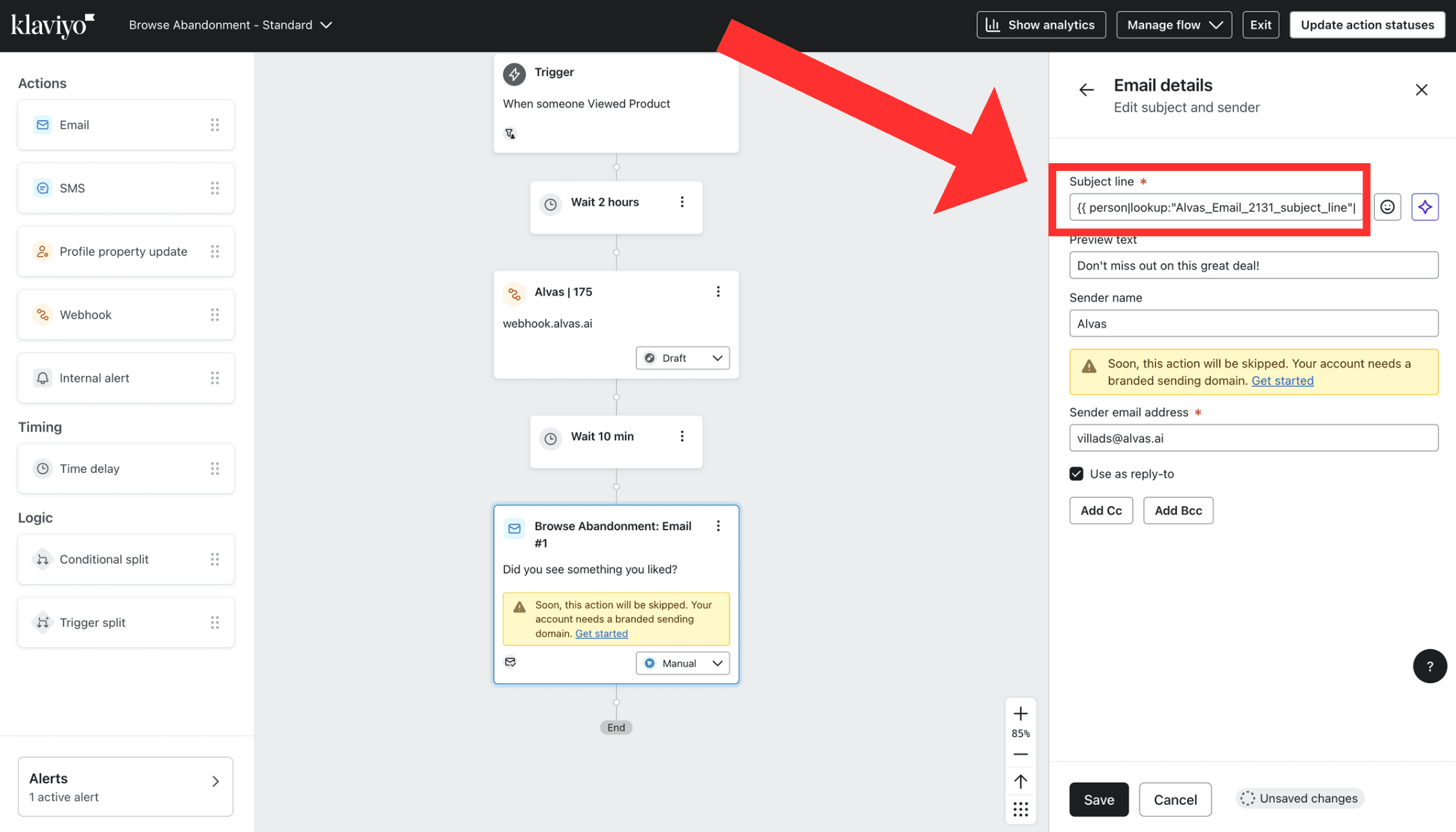1456x832 pixels.
Task: Click the Internal alert bell icon
Action: pyautogui.click(x=43, y=377)
